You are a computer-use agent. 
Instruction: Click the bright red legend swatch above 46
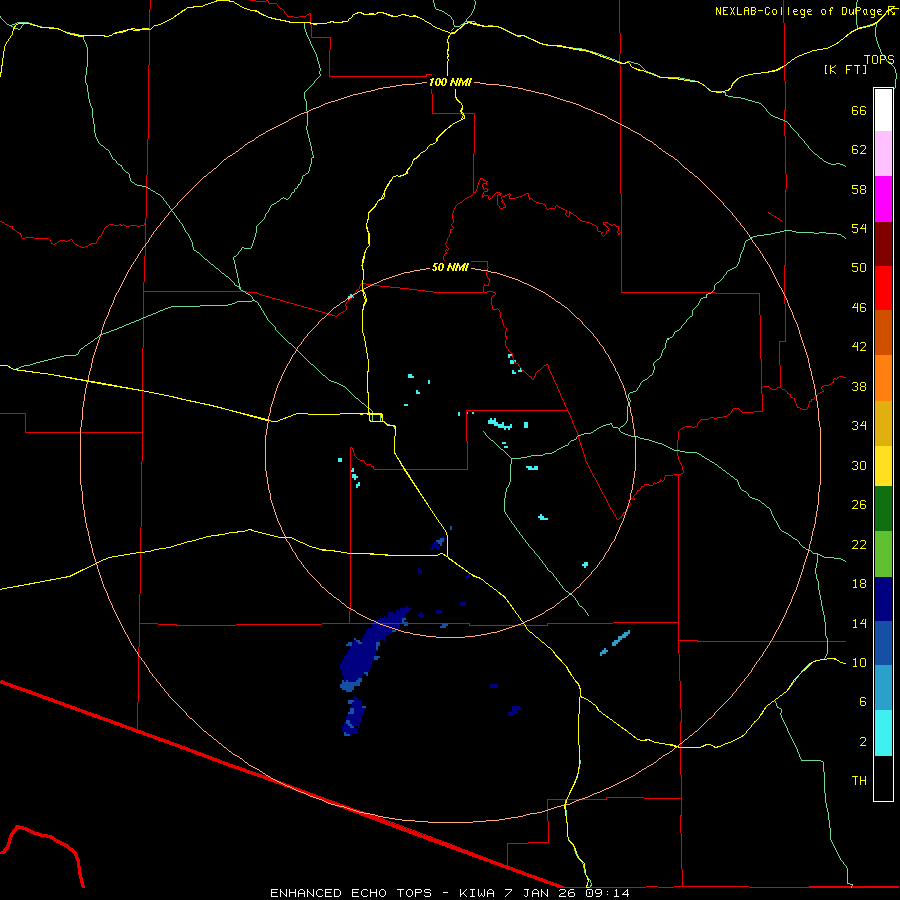[883, 288]
